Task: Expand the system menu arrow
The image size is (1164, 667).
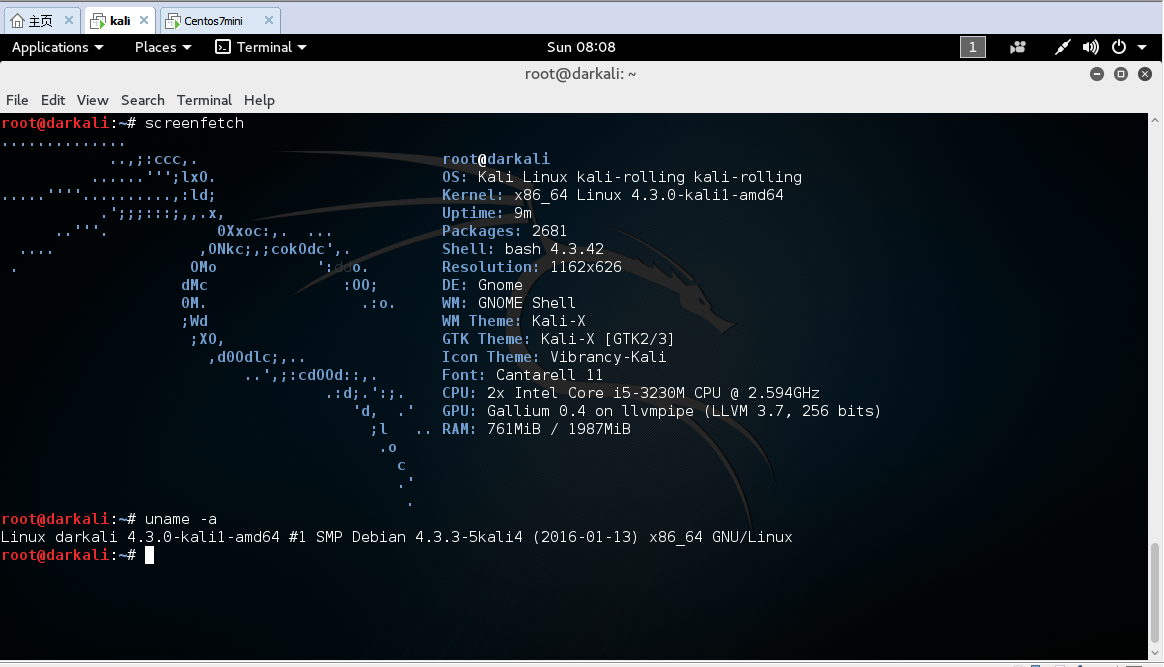Action: point(1142,47)
